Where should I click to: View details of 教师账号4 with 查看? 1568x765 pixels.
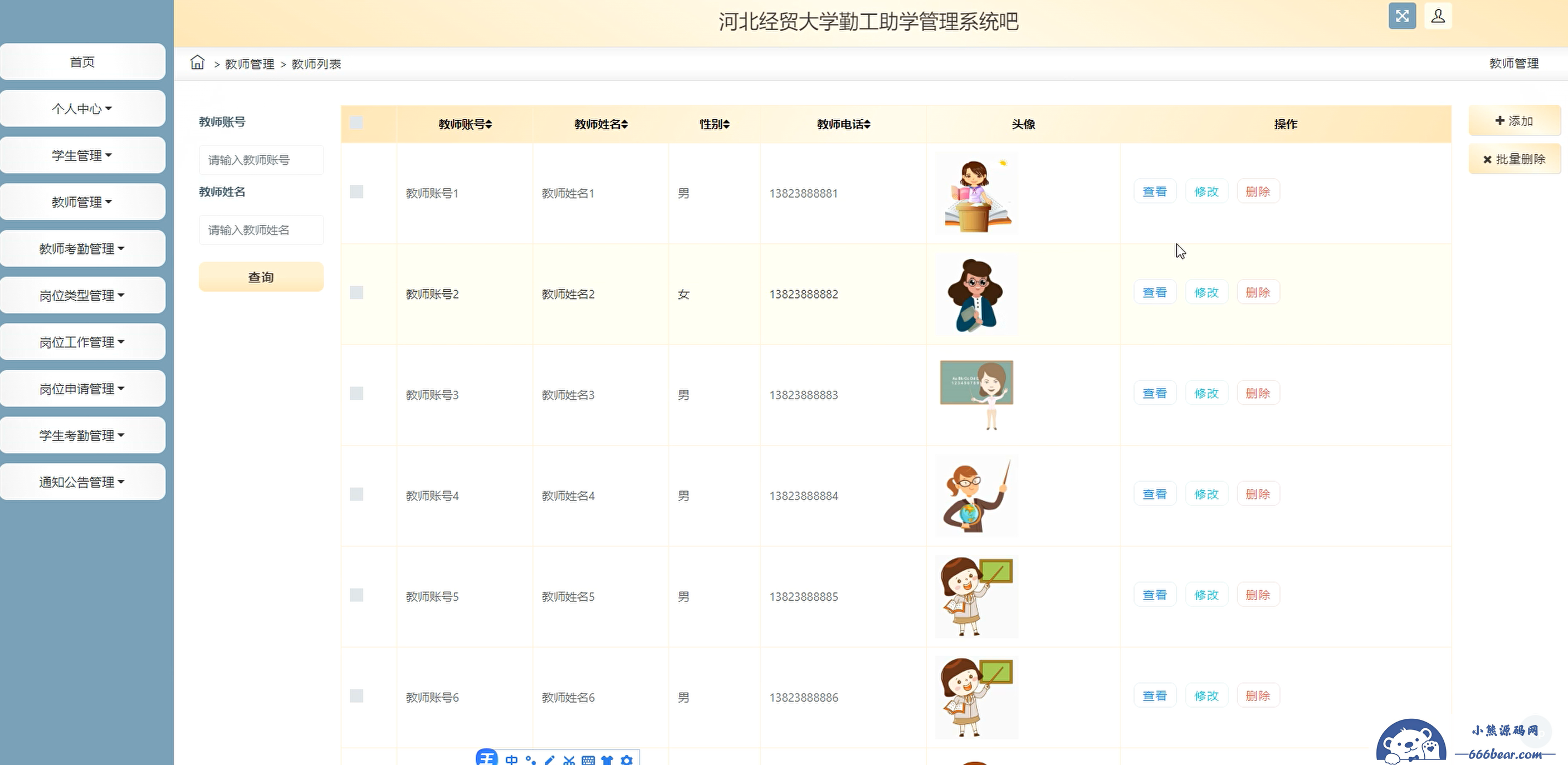pyautogui.click(x=1155, y=493)
